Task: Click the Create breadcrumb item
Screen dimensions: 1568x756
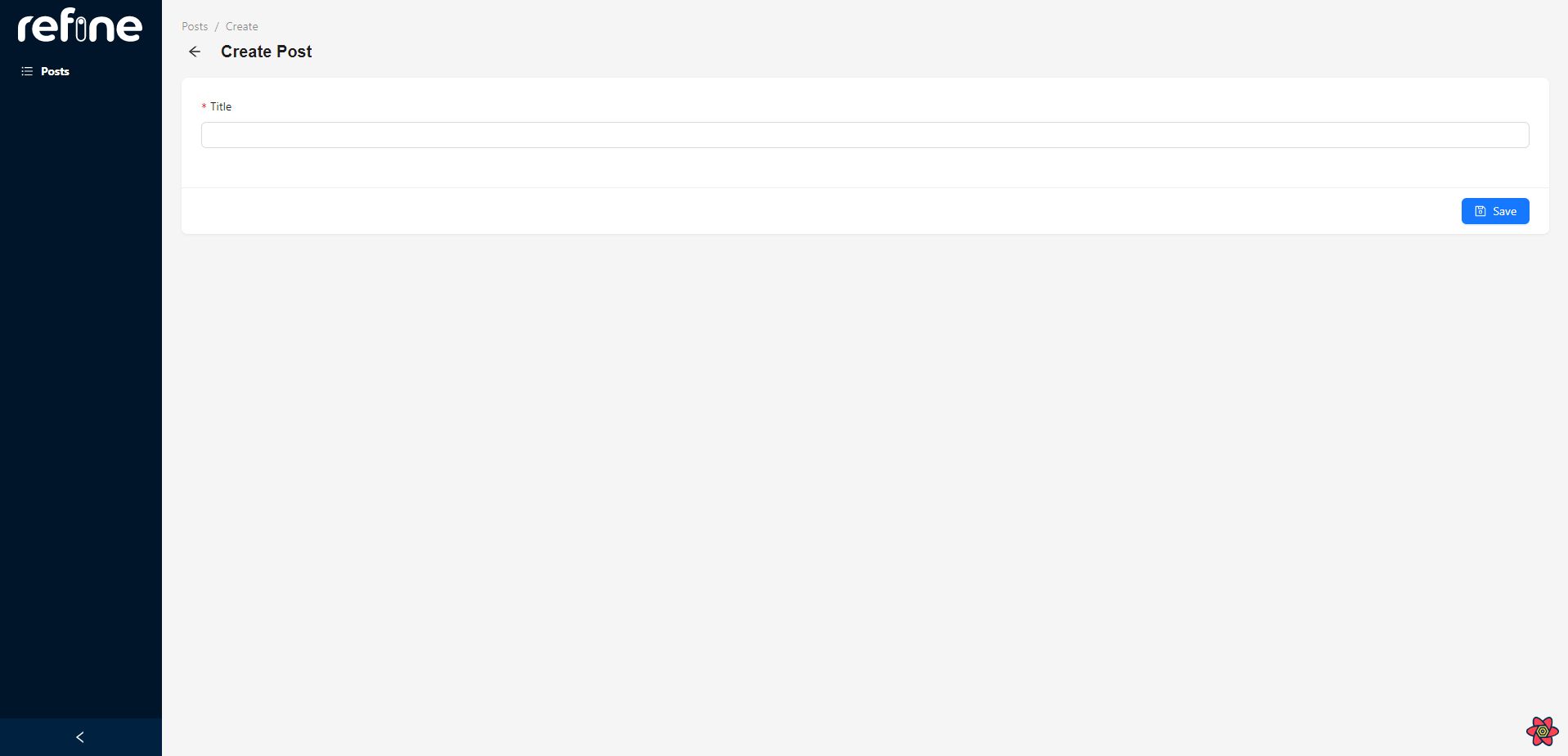Action: (x=242, y=26)
